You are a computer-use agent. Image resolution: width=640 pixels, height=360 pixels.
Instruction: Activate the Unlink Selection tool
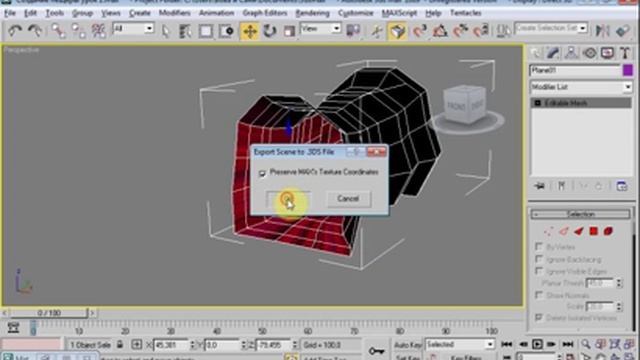click(x=78, y=31)
